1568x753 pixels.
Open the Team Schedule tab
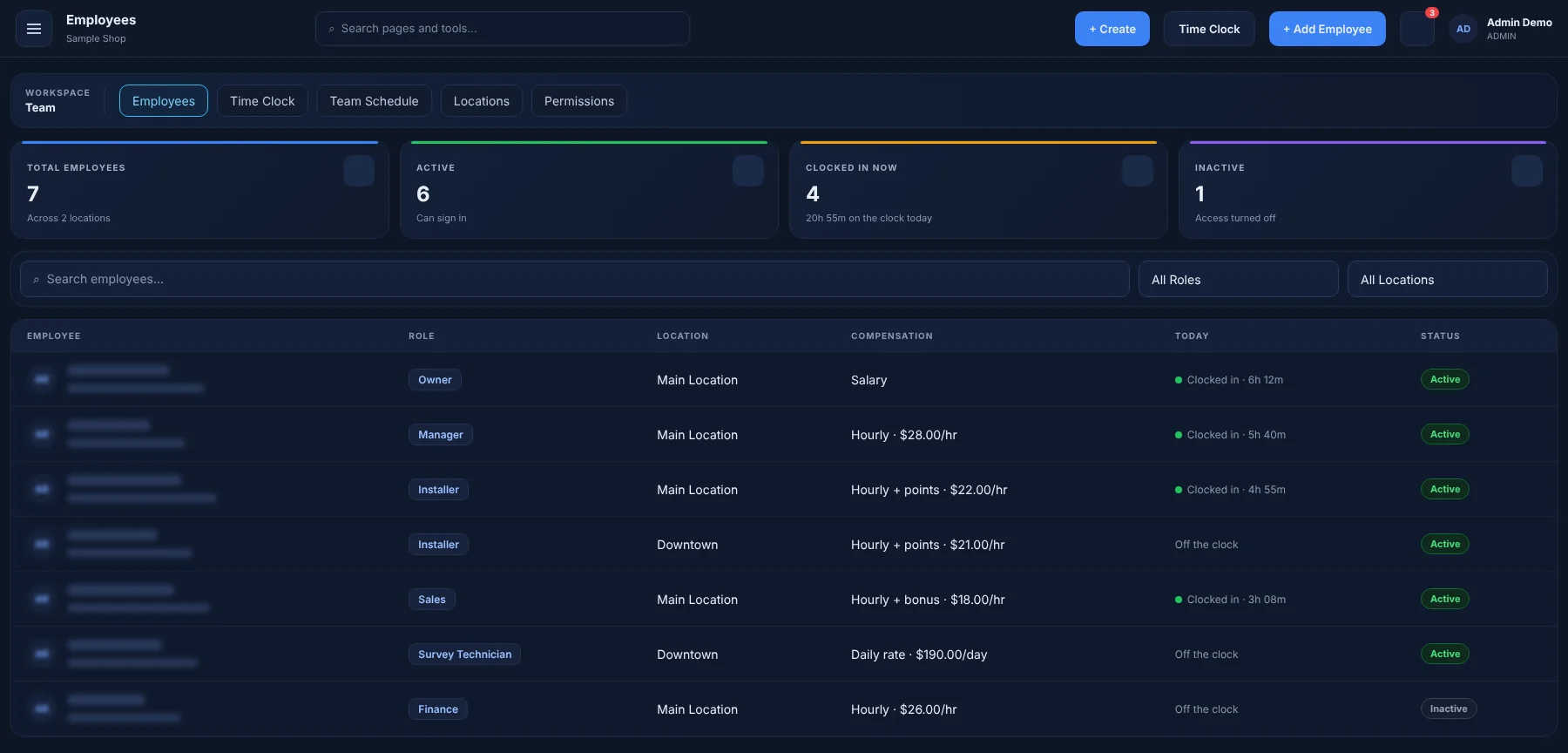tap(374, 101)
